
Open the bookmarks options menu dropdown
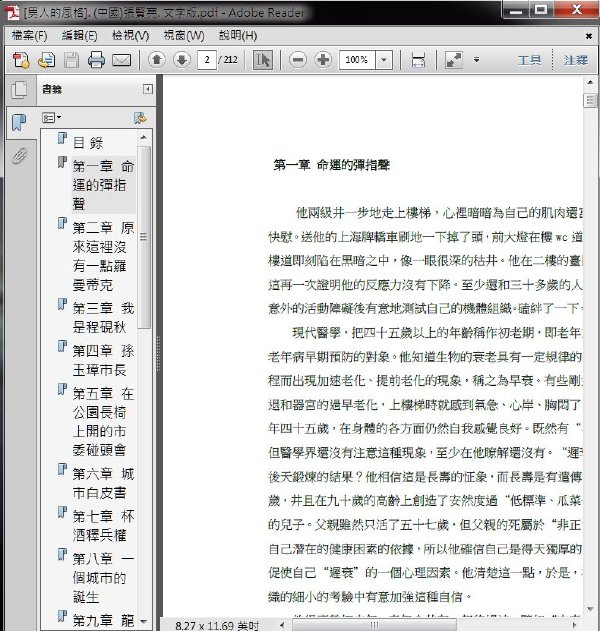52,118
